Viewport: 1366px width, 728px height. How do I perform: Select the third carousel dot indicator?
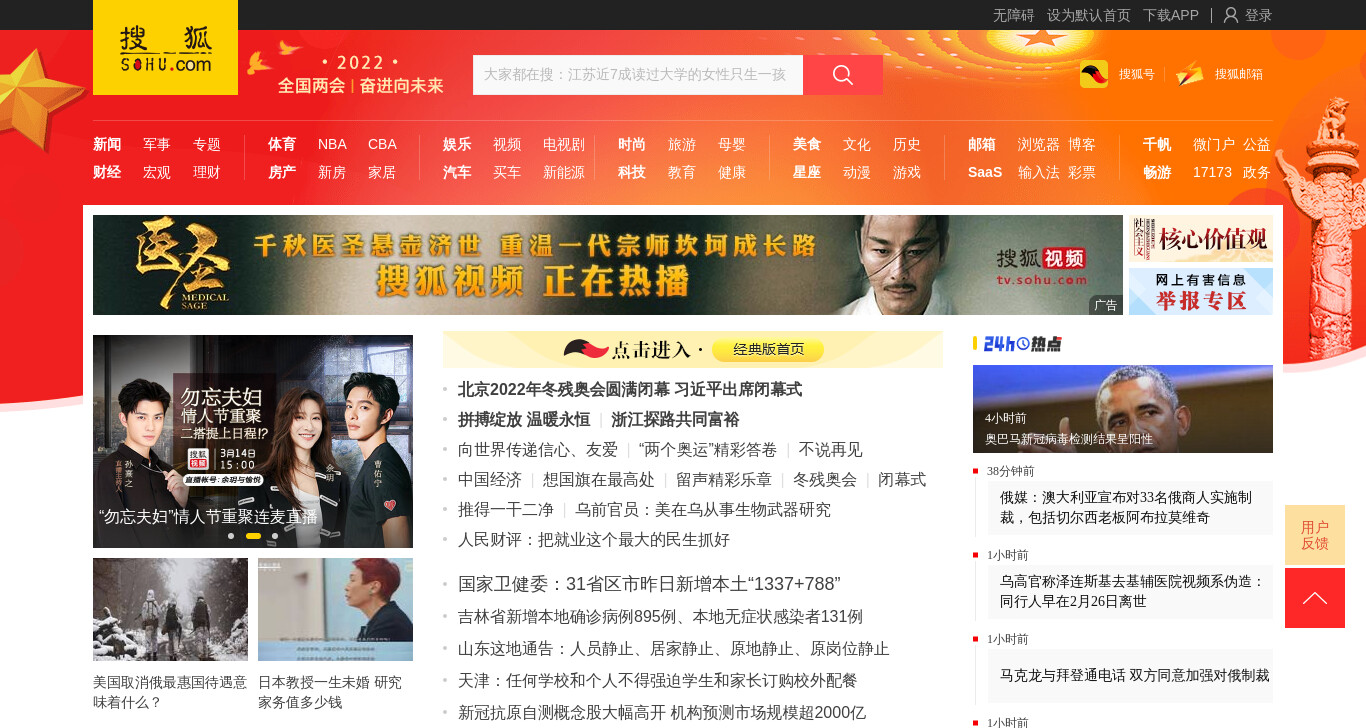pyautogui.click(x=275, y=536)
